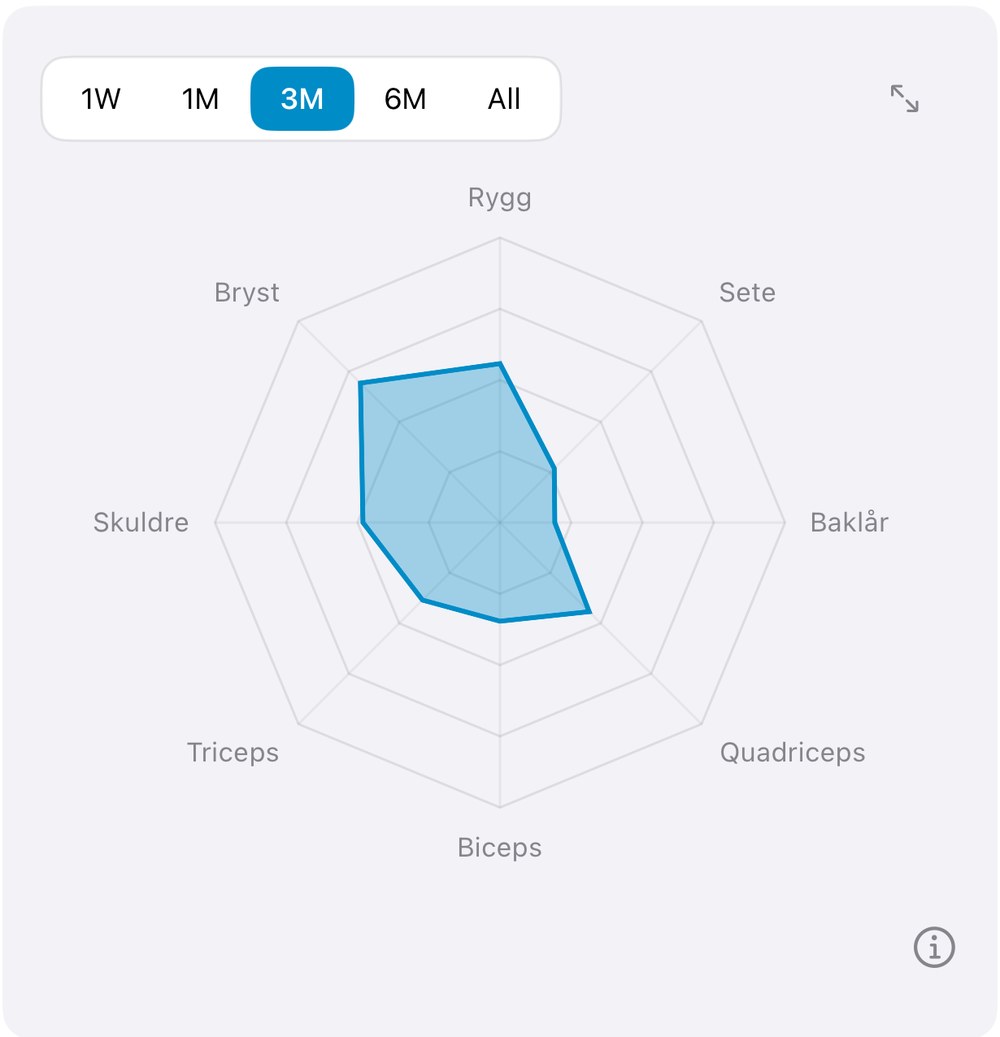Expand the radar chart to fullscreen
Image resolution: width=1000 pixels, height=1037 pixels.
pos(904,99)
